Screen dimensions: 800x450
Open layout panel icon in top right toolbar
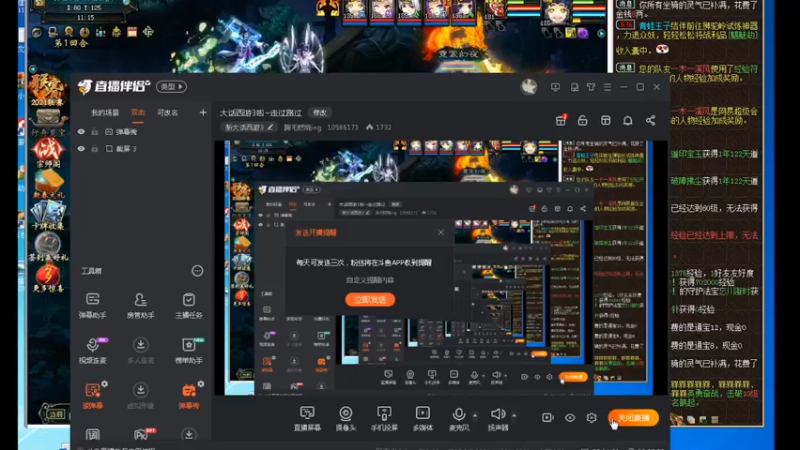(606, 120)
